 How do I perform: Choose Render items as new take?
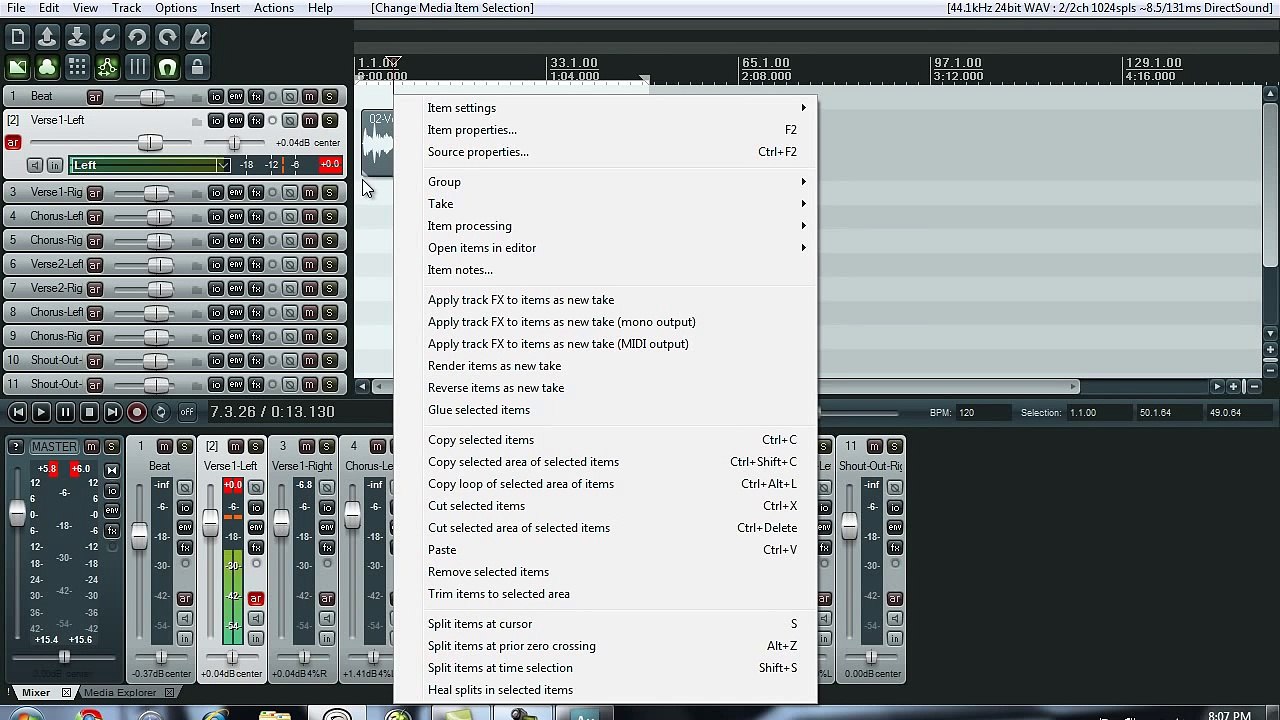615,366
